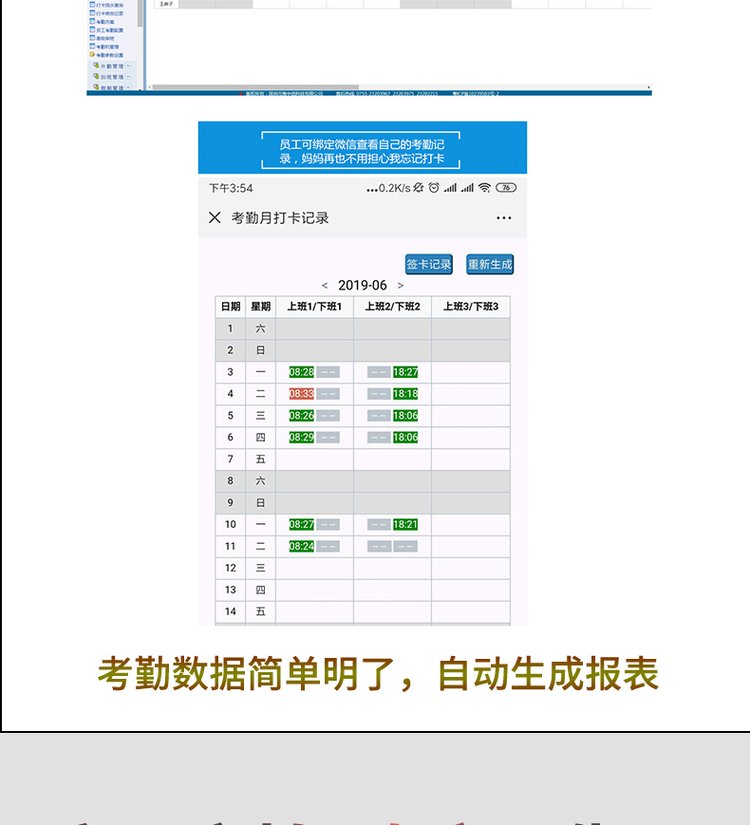Tap the alarm clock status icon

[x=433, y=188]
